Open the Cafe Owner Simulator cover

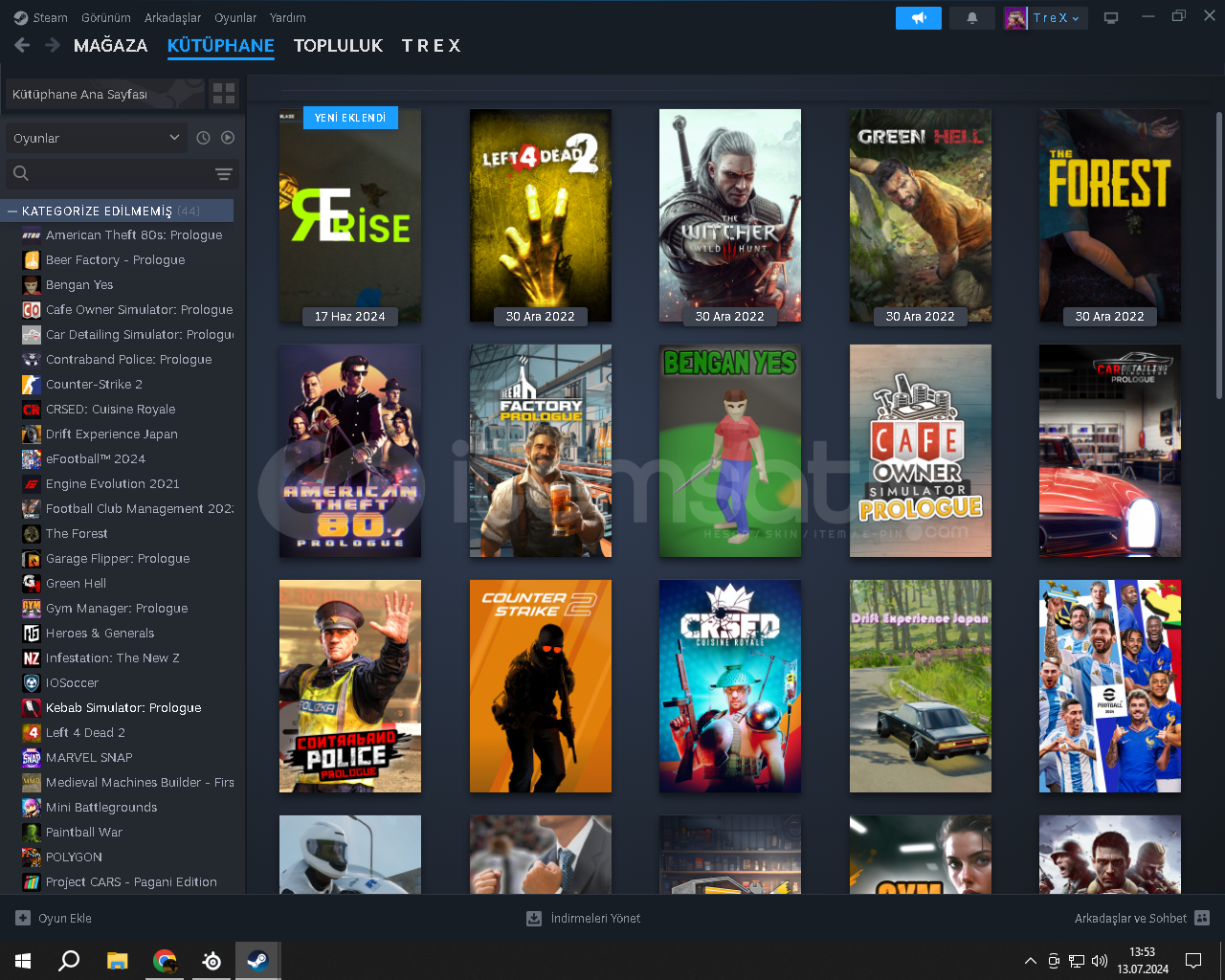pyautogui.click(x=921, y=451)
